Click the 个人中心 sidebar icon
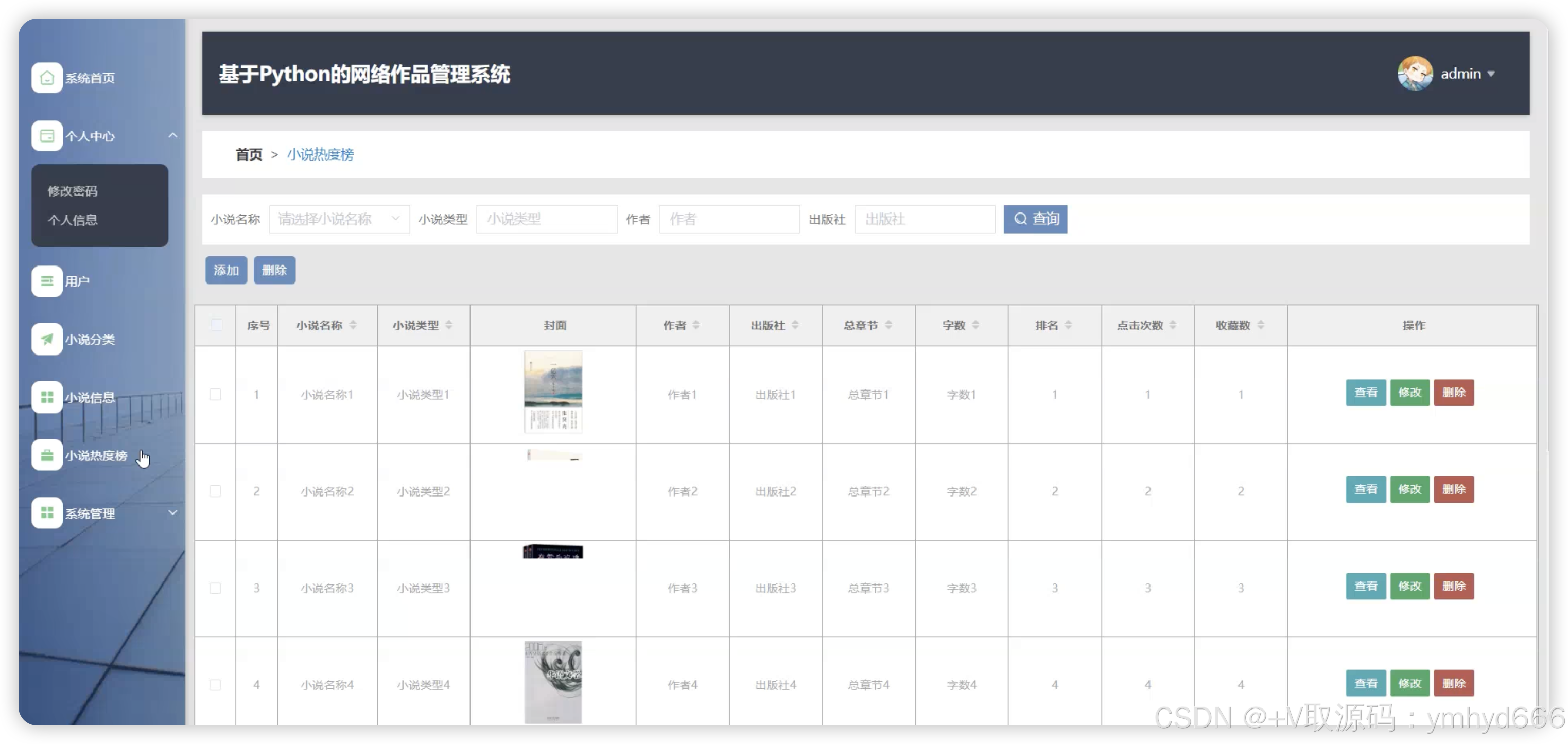 [47, 136]
